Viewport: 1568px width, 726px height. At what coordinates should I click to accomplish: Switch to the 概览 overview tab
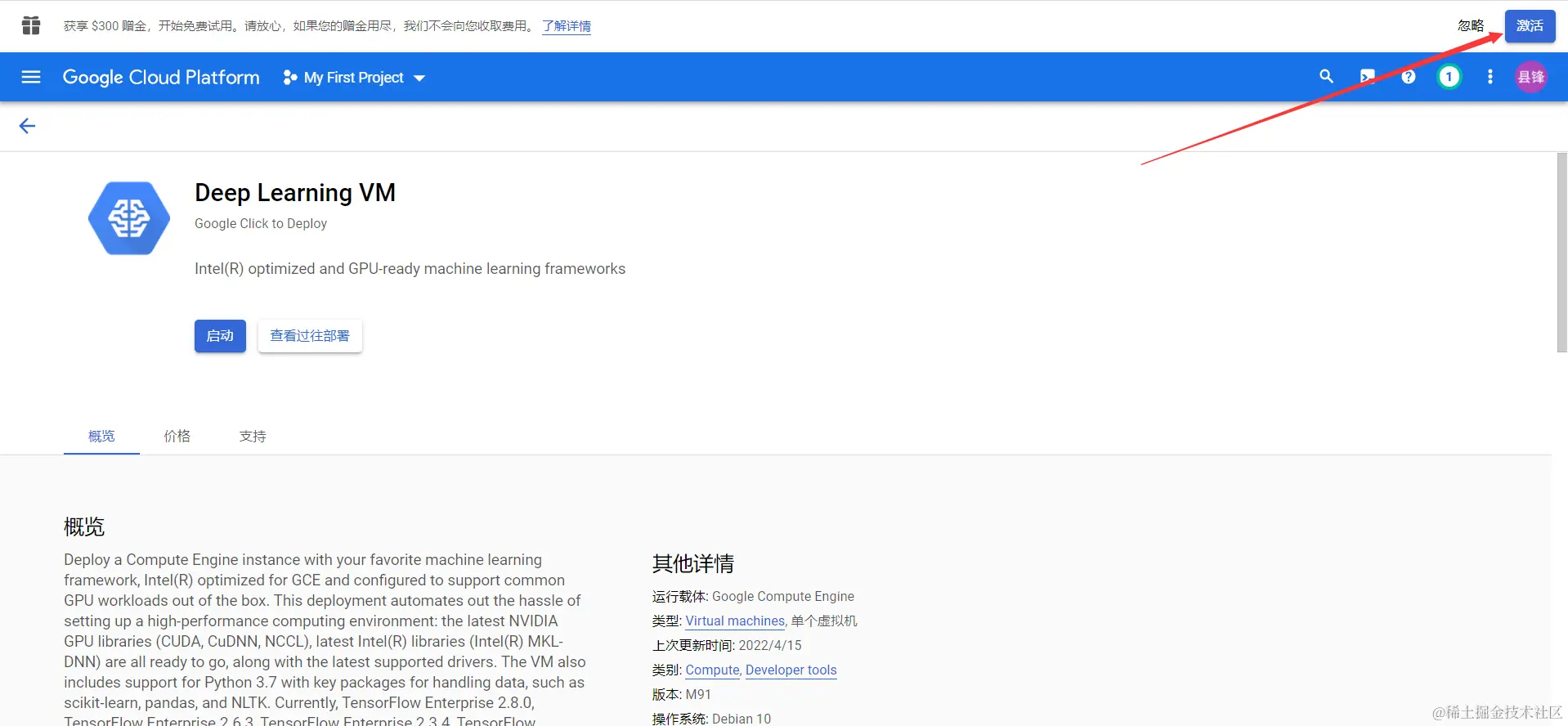(x=101, y=436)
